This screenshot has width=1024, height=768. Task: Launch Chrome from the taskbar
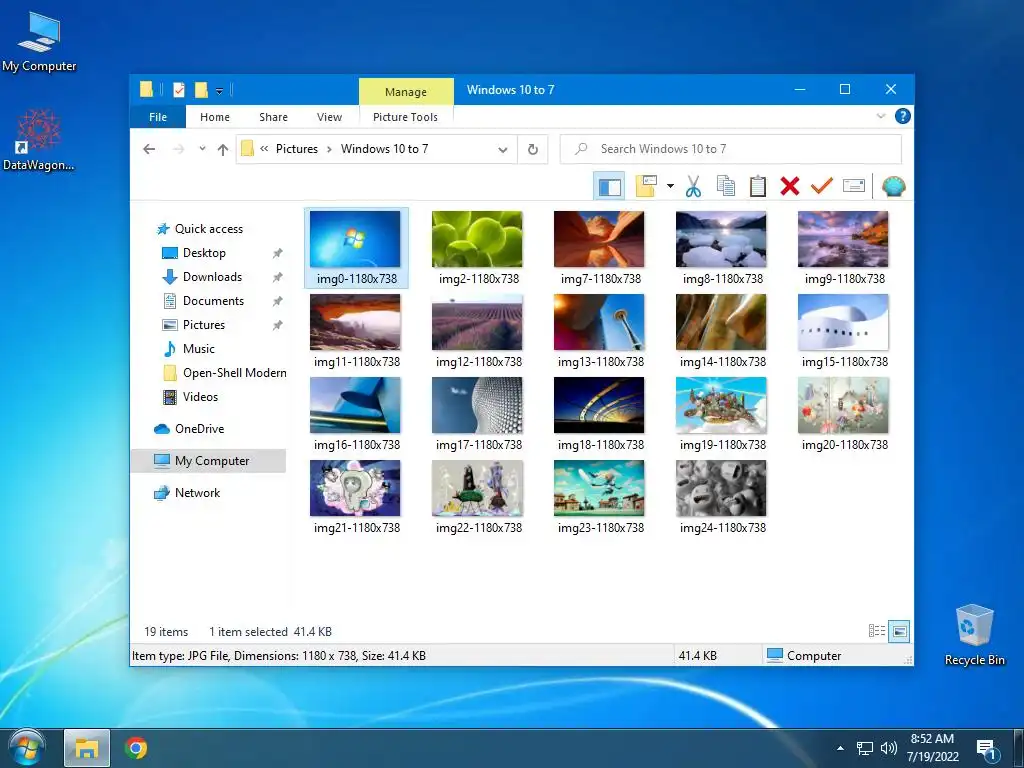(136, 748)
